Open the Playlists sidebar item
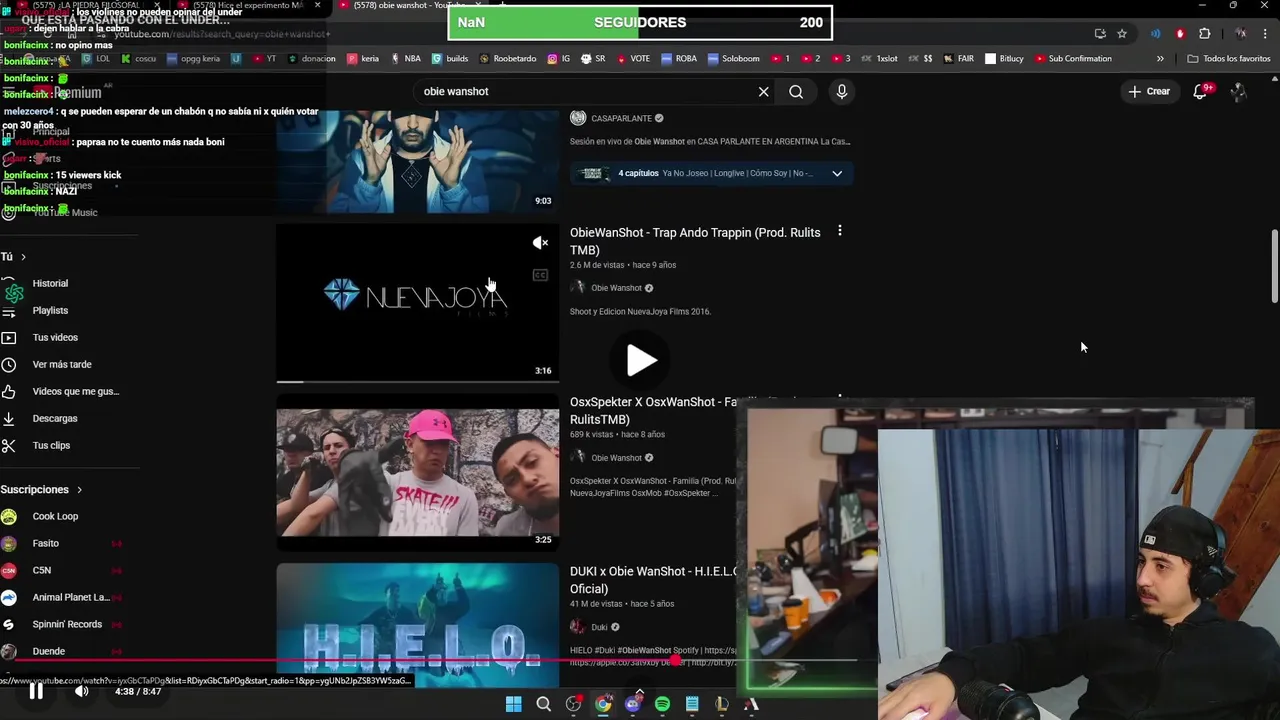Image resolution: width=1280 pixels, height=720 pixels. pyautogui.click(x=50, y=310)
